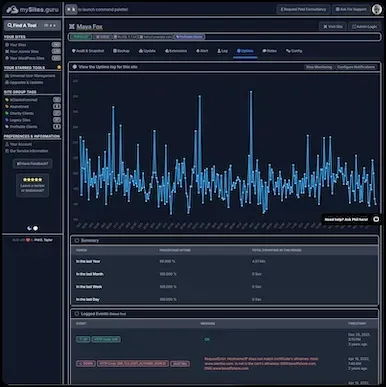The width and height of the screenshot is (386, 387).
Task: Click the Have Feedback? button
Action: coord(32,164)
